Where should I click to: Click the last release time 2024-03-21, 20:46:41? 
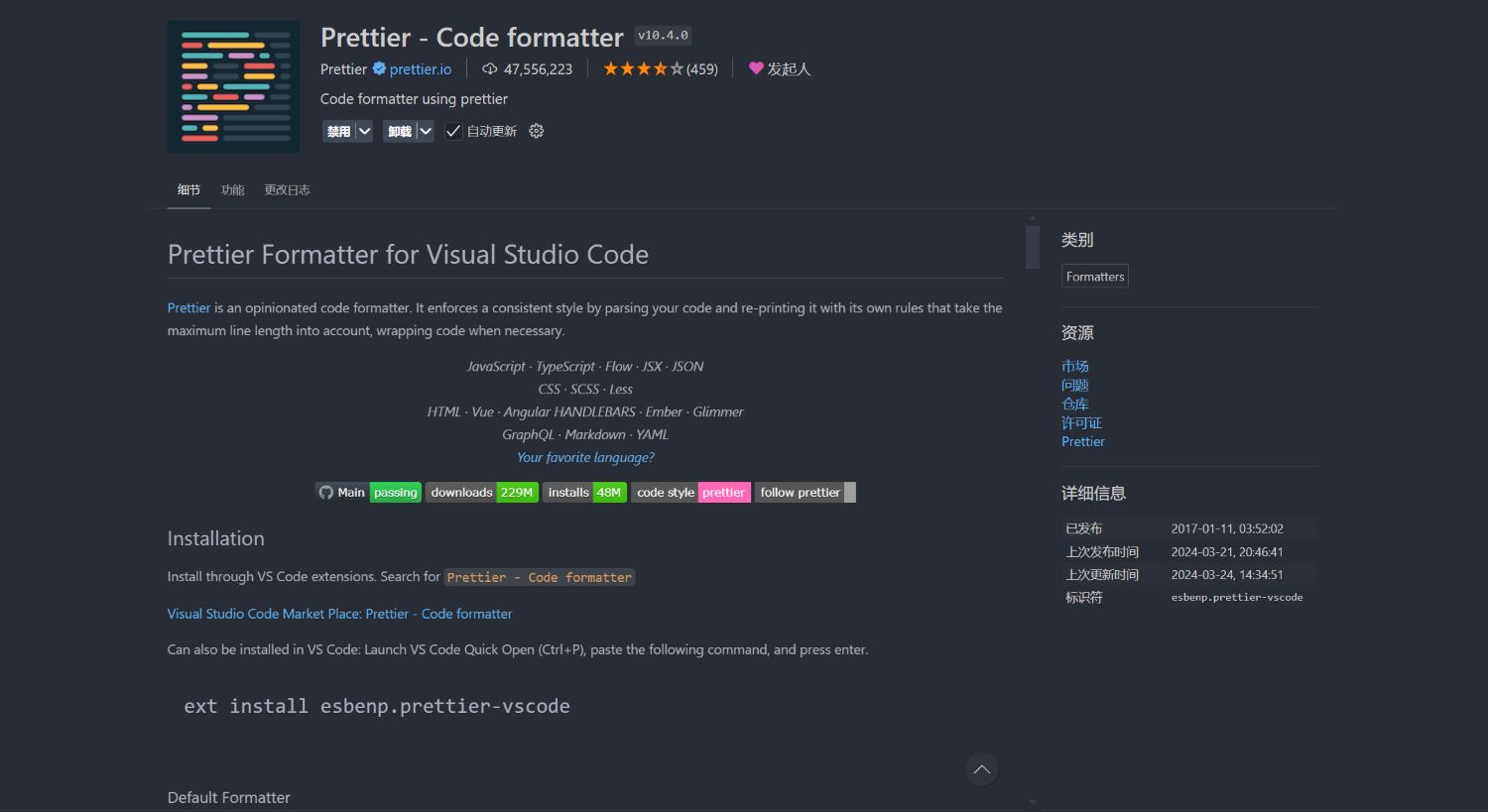point(1227,551)
